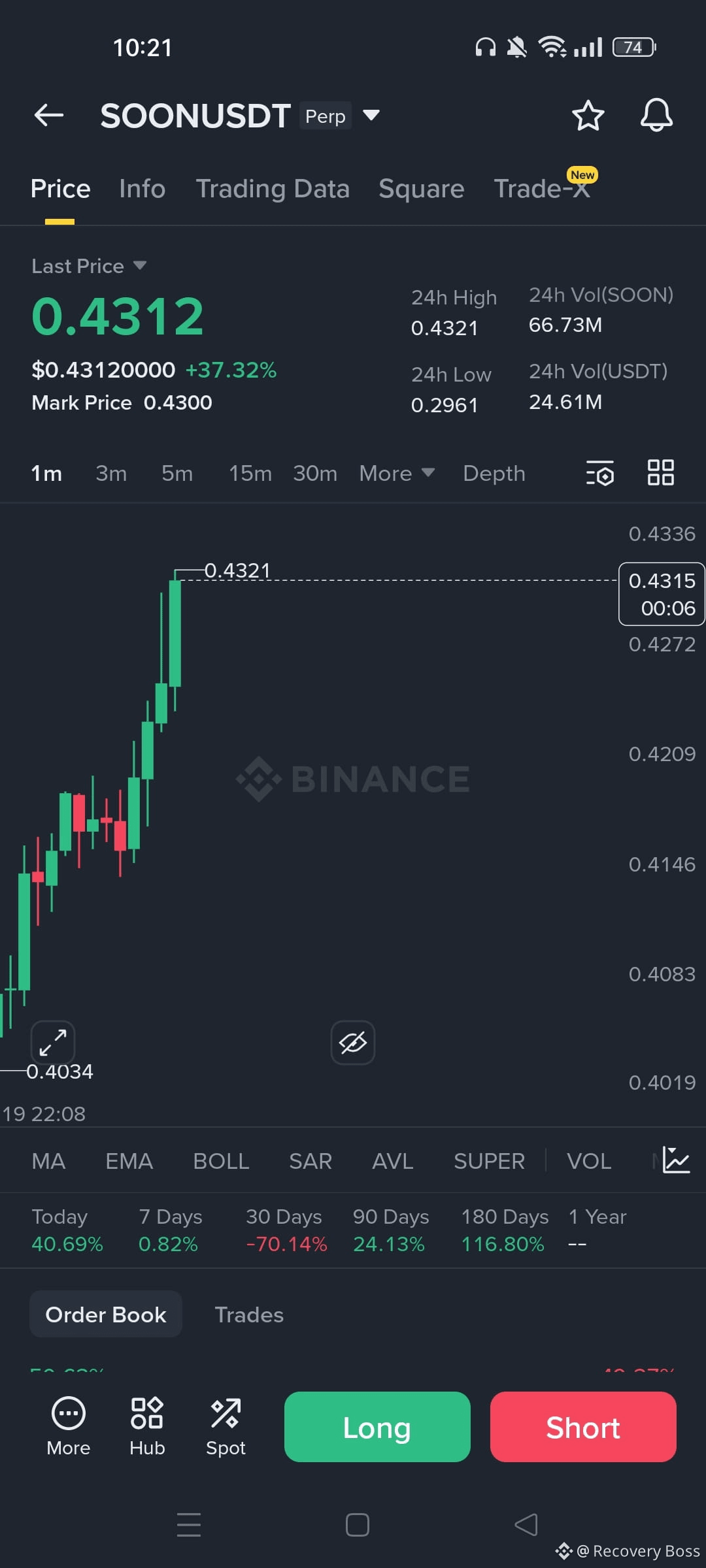Screen dimensions: 706x1568
Task: Open the Trades tab
Action: click(248, 1315)
